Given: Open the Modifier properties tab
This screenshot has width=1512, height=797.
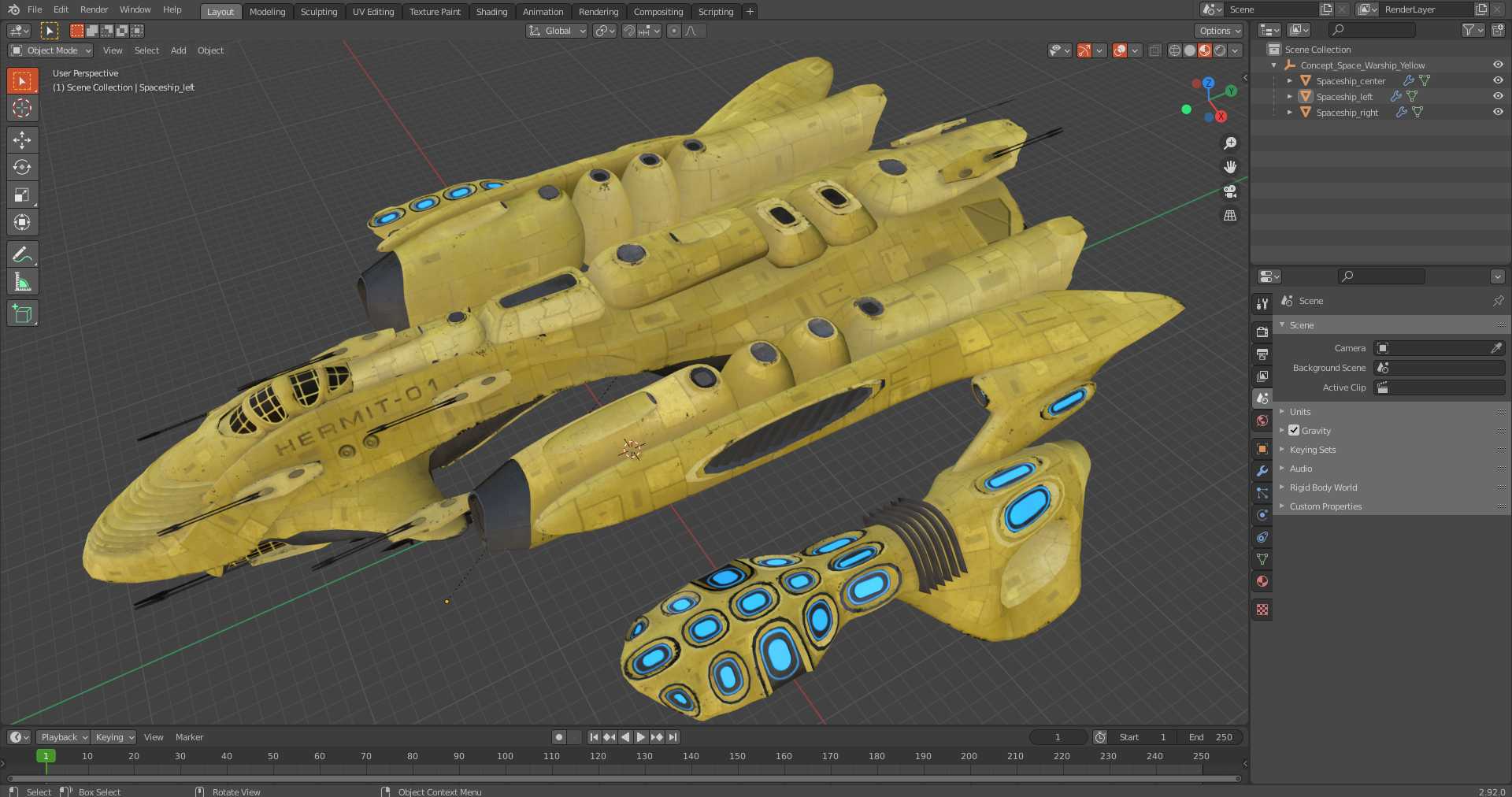Looking at the screenshot, I should pos(1262,471).
